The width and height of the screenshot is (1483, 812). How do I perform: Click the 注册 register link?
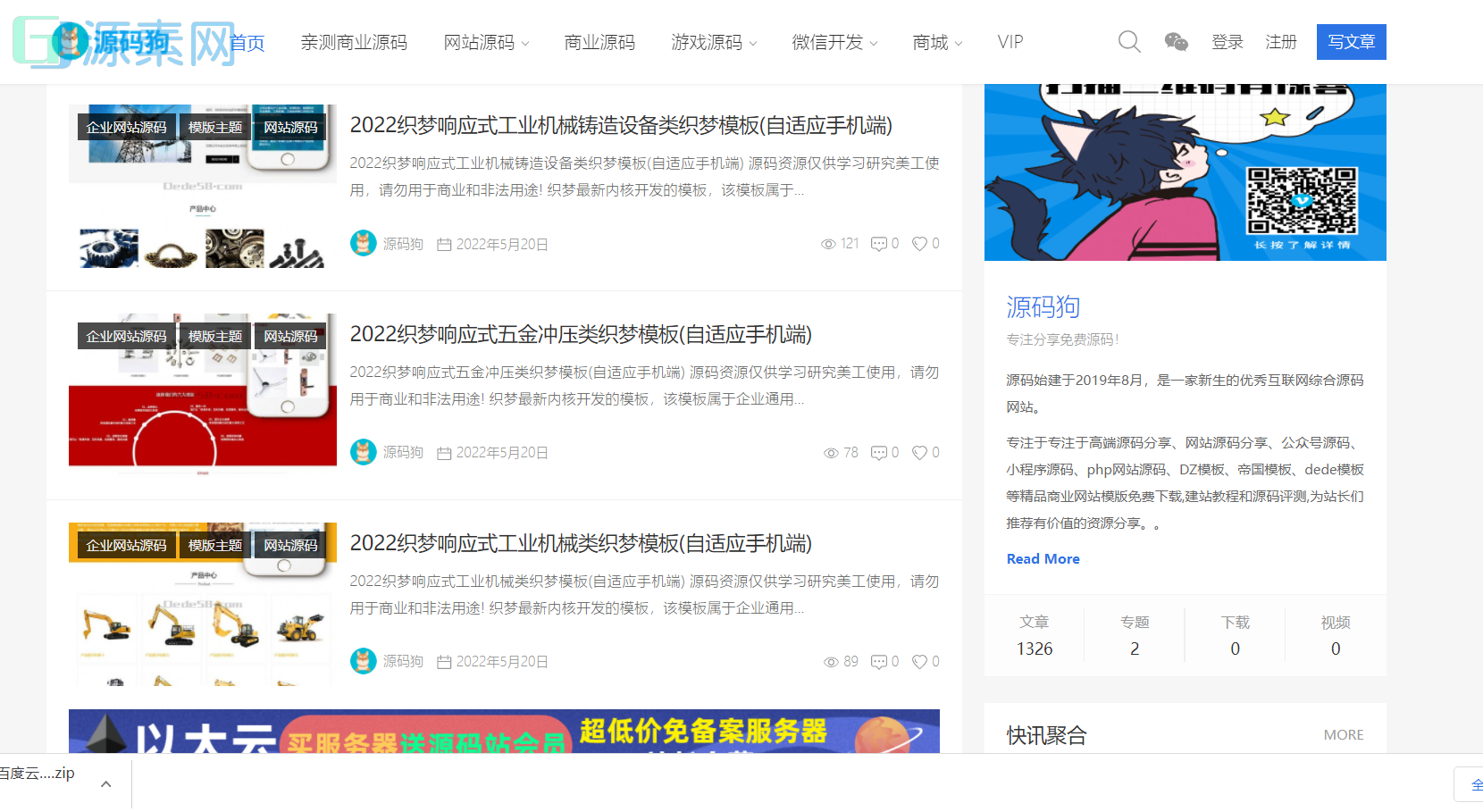click(1281, 41)
